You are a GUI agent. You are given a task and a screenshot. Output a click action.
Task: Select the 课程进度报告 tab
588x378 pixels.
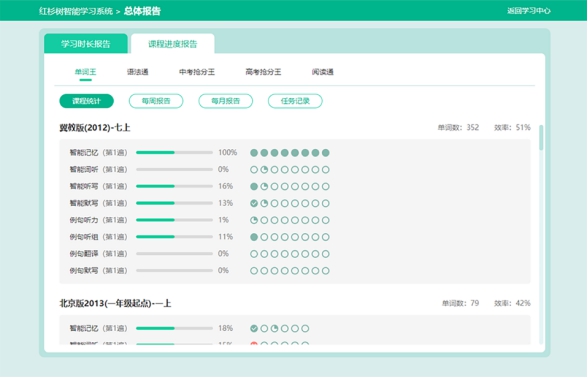[172, 44]
